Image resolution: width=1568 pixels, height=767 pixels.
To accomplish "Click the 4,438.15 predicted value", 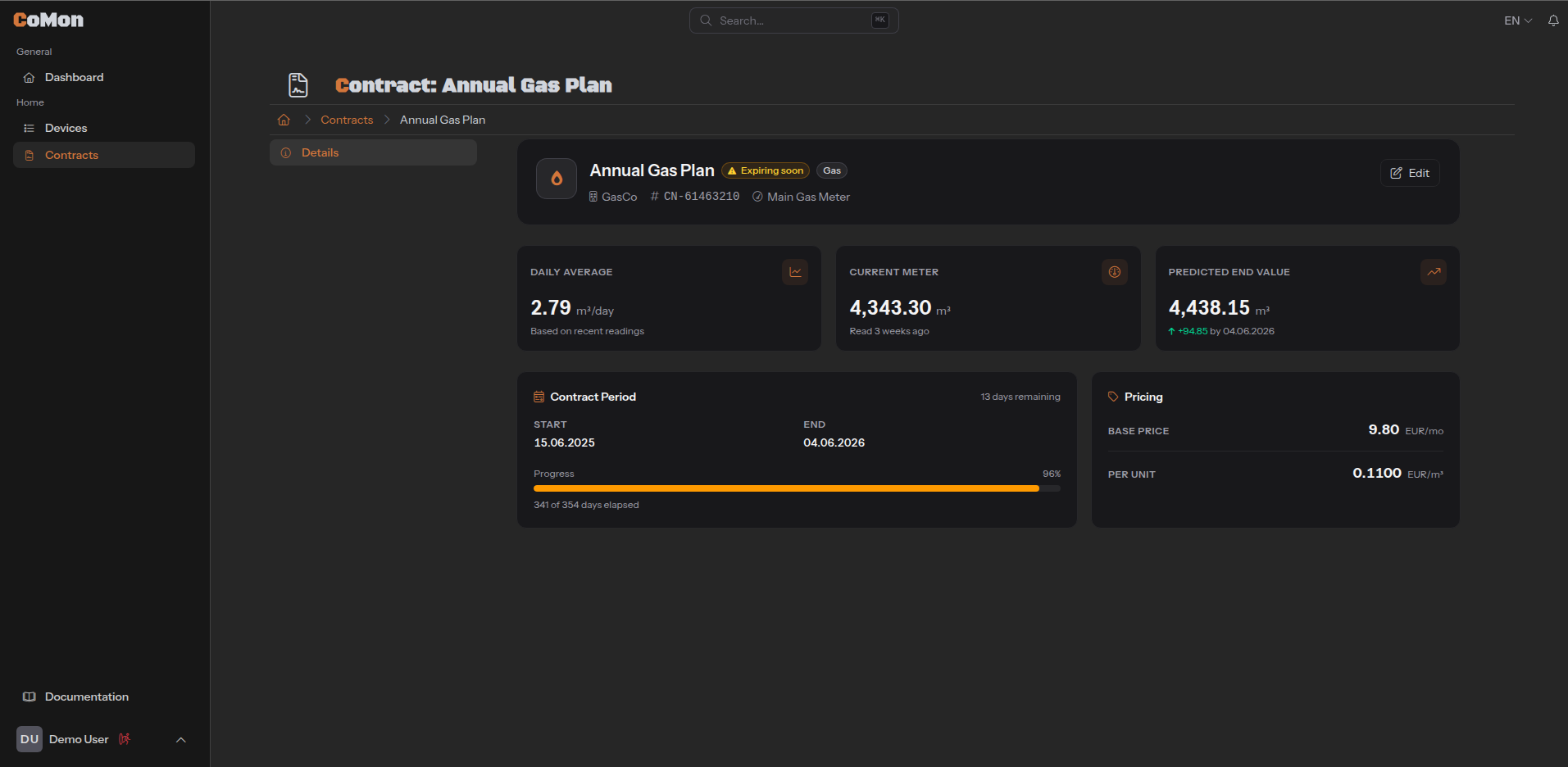I will point(1209,307).
